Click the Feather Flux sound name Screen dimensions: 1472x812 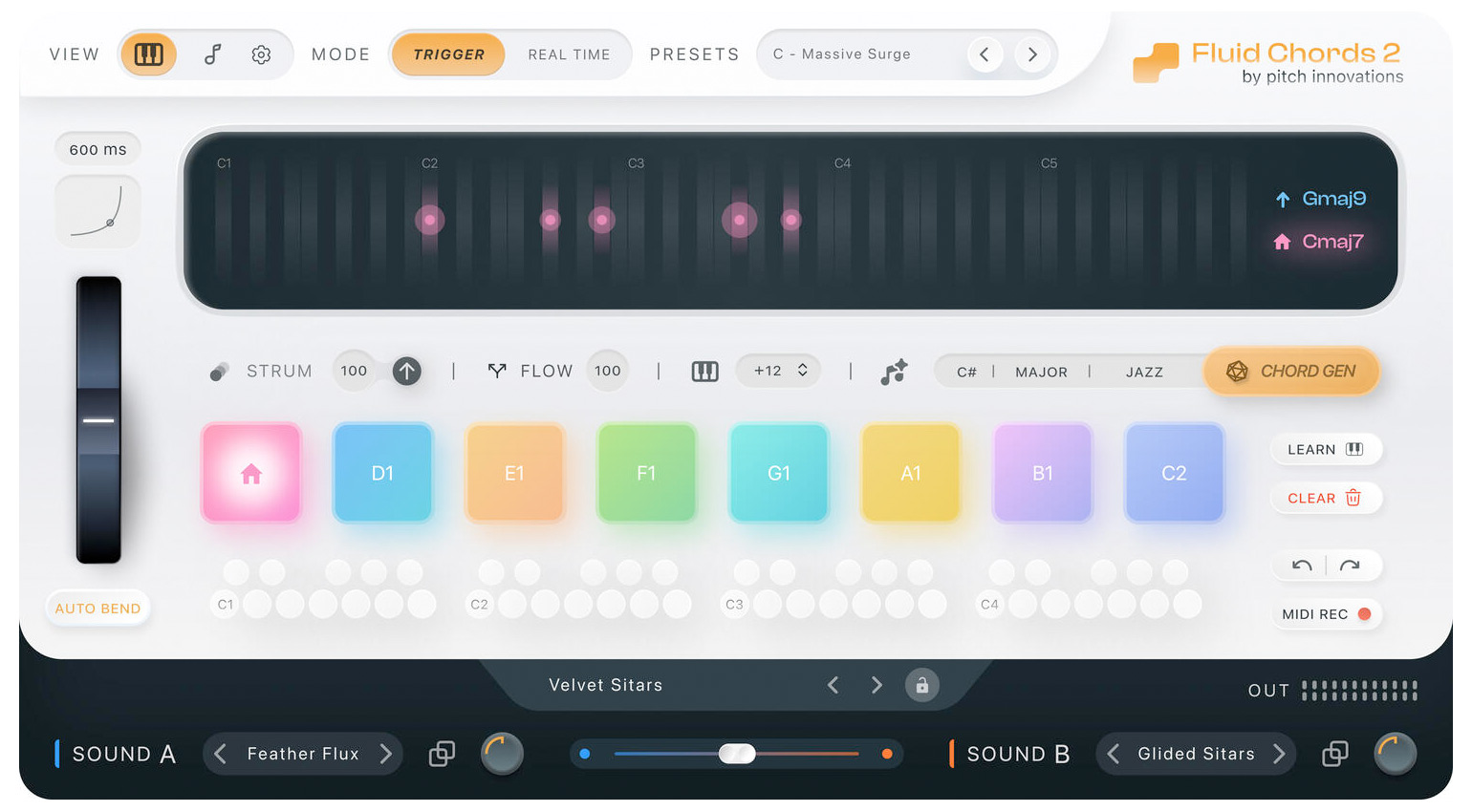303,754
